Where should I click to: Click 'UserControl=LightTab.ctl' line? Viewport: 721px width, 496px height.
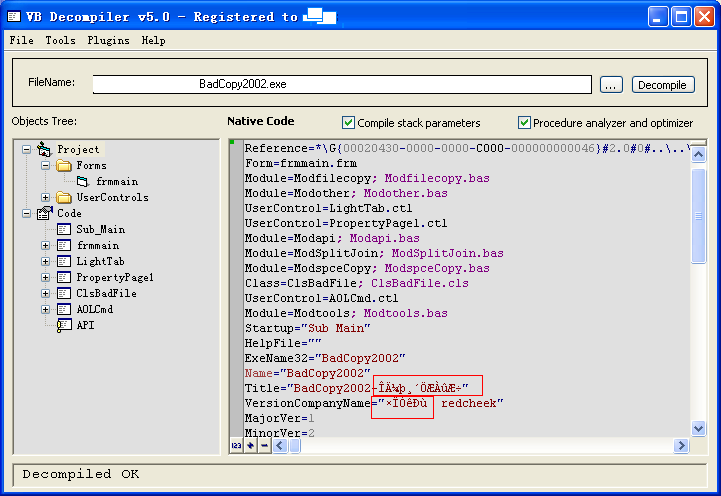[328, 208]
